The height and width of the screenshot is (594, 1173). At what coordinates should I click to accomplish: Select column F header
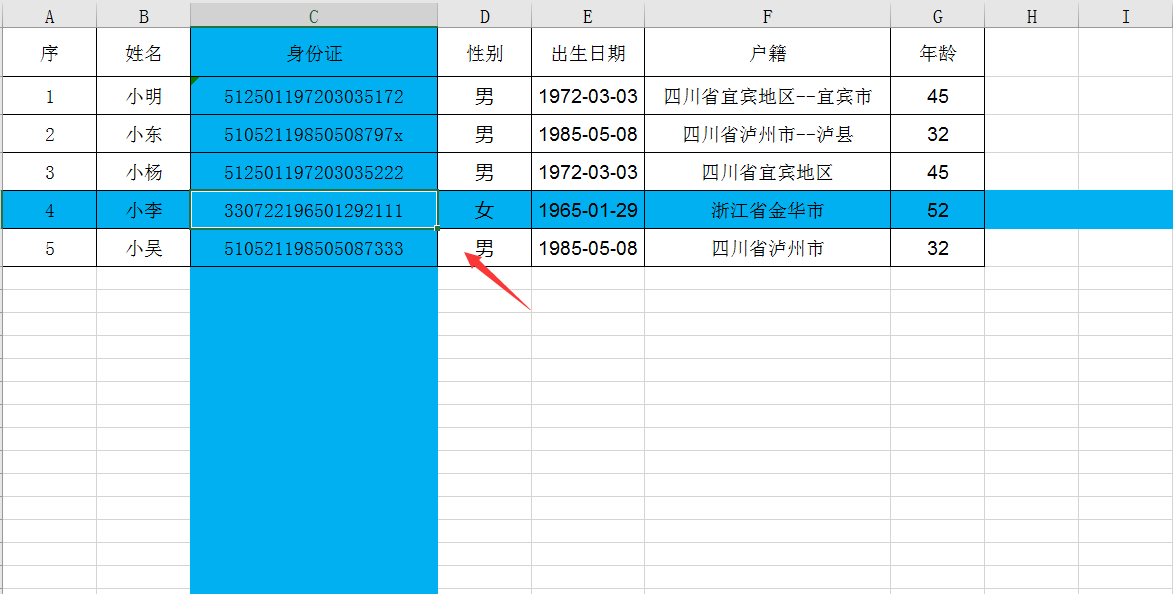coord(768,16)
